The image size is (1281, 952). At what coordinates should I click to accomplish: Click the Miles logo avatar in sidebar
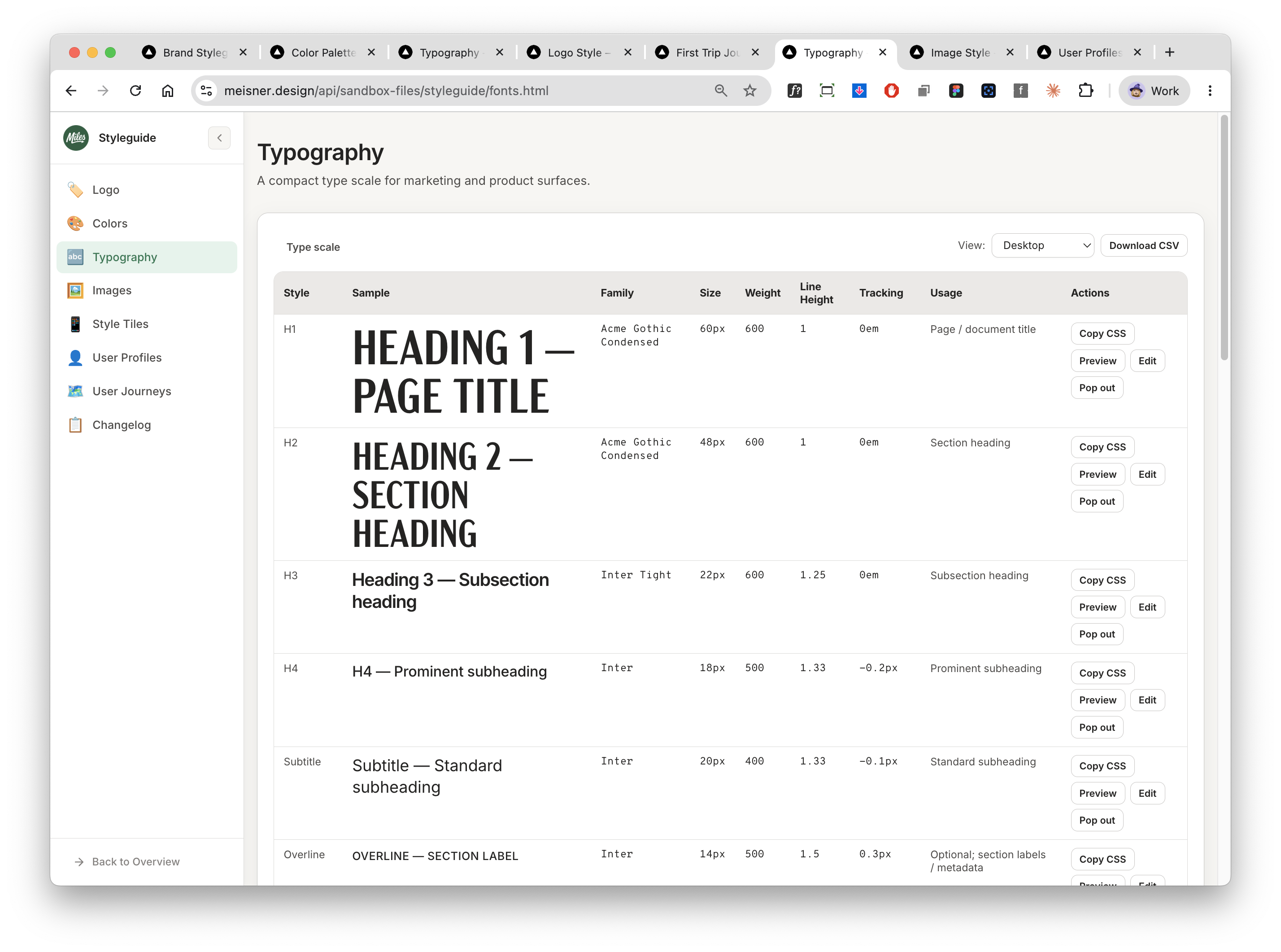click(x=76, y=138)
